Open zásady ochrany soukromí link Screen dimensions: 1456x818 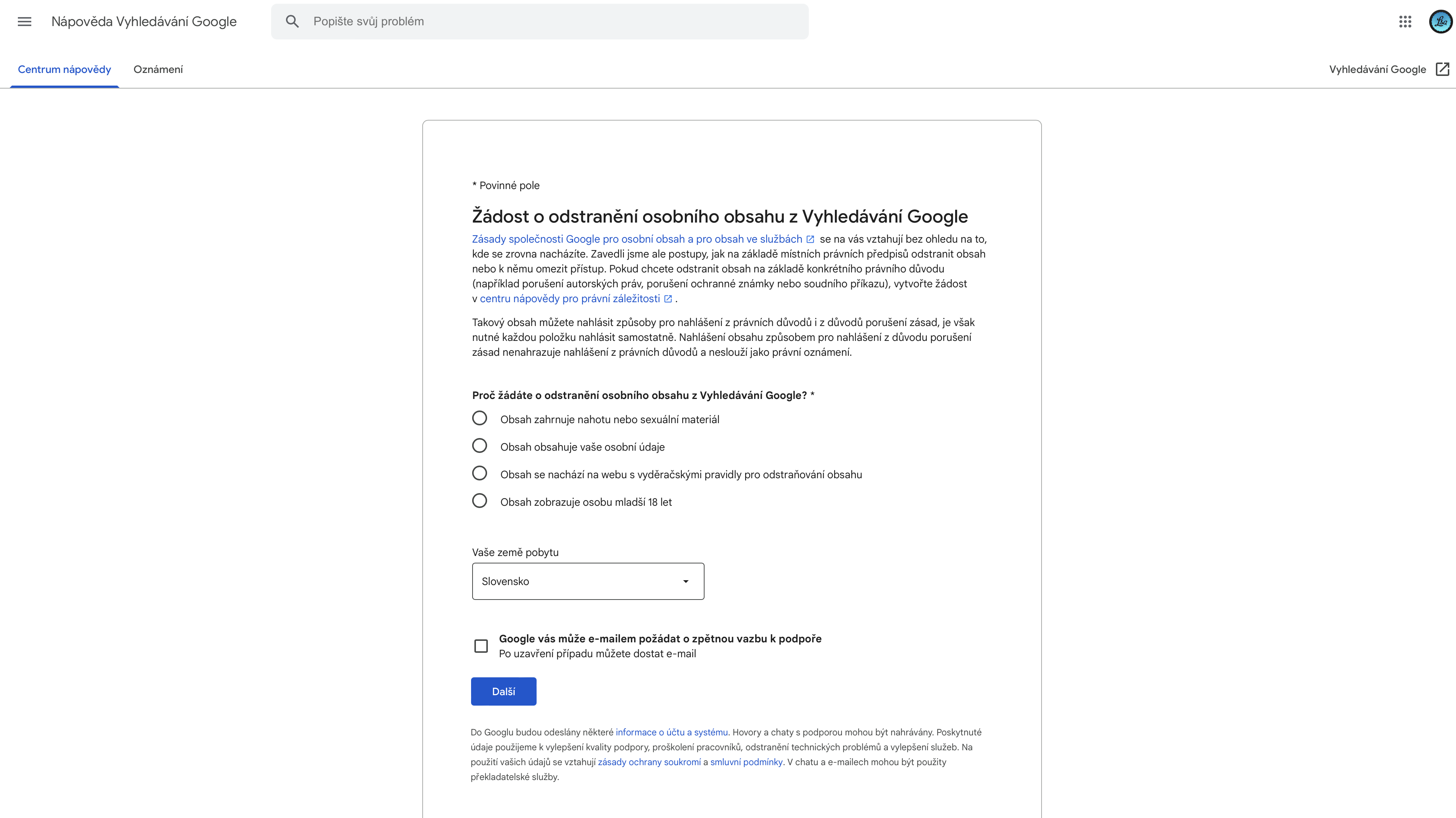tap(649, 762)
